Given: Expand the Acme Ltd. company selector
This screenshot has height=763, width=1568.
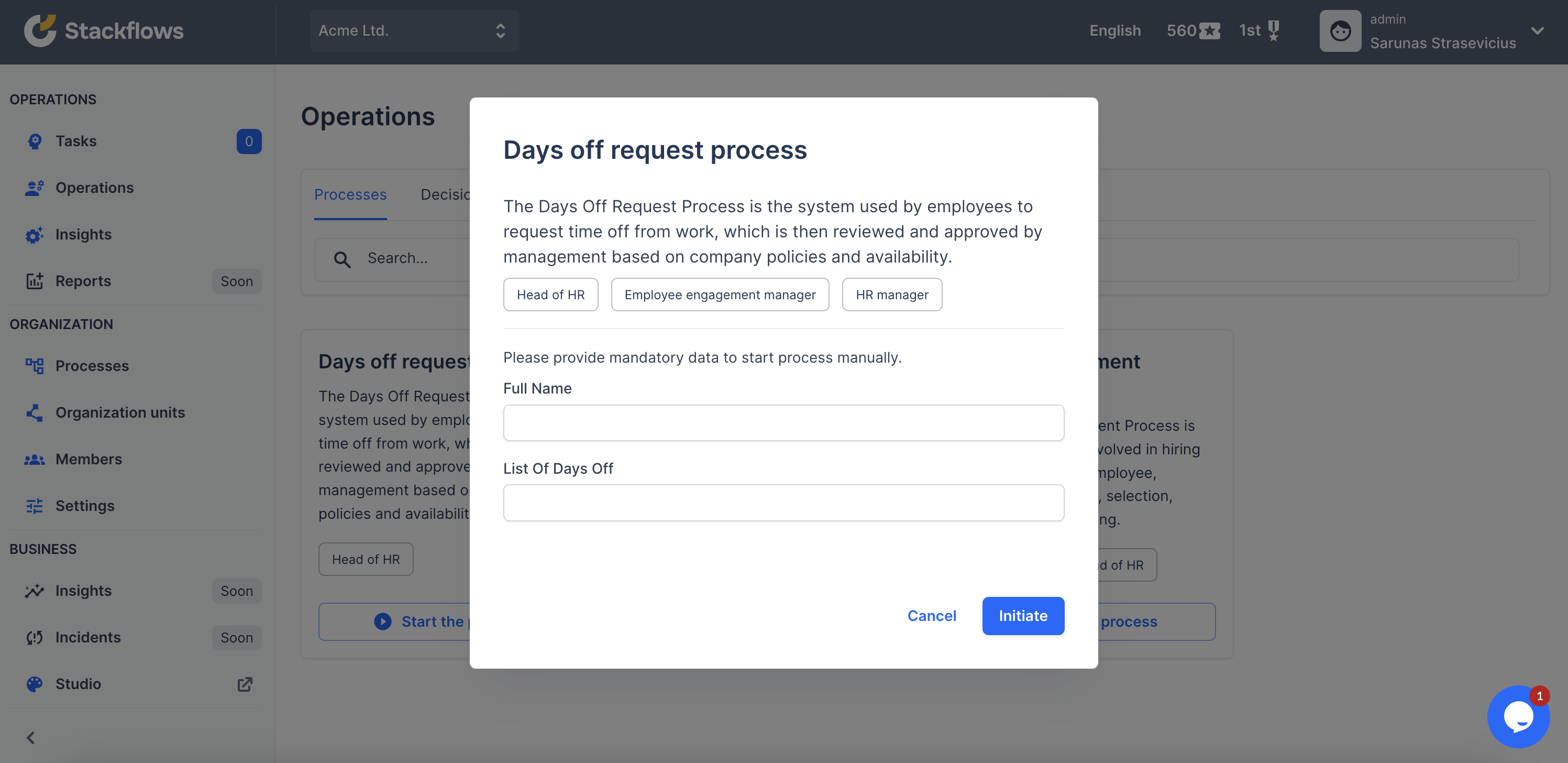Looking at the screenshot, I should [414, 30].
